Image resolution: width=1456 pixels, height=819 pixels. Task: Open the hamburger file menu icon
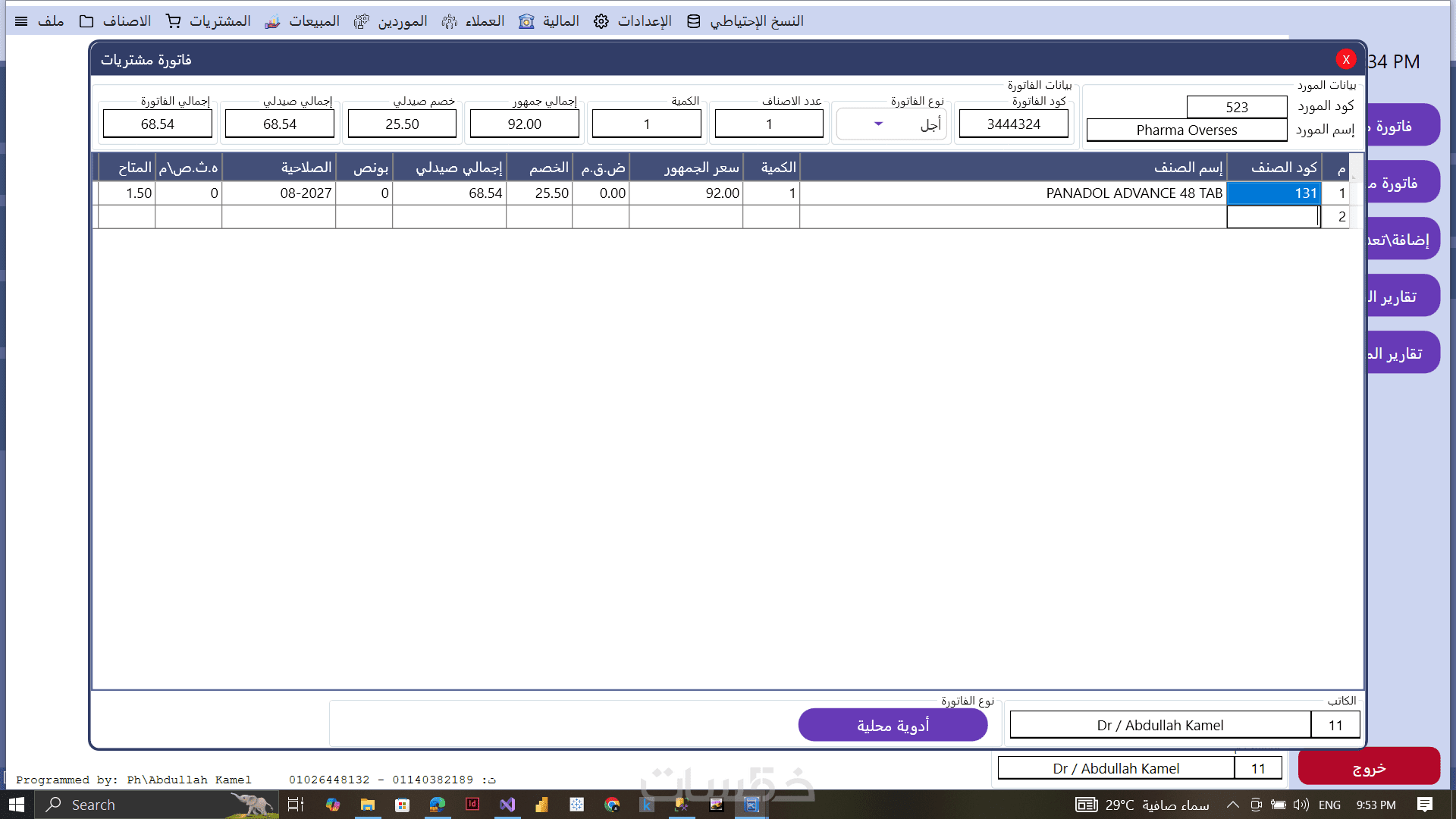tap(21, 21)
